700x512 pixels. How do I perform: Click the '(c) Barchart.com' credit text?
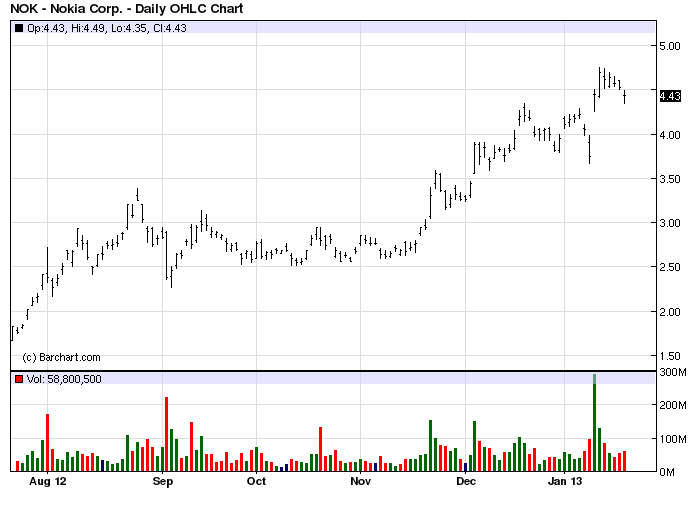[61, 358]
